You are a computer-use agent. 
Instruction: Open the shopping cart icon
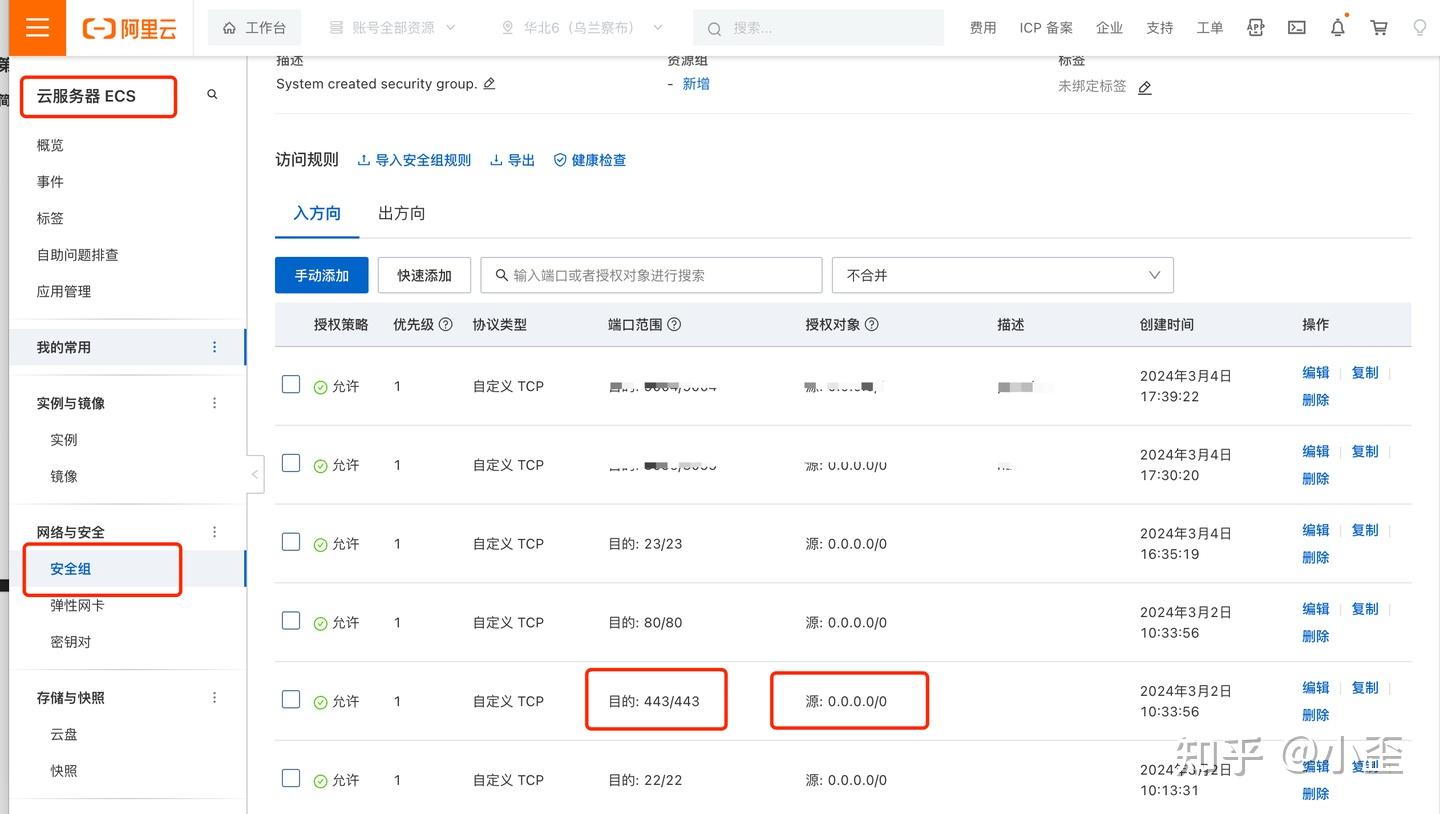(x=1379, y=28)
